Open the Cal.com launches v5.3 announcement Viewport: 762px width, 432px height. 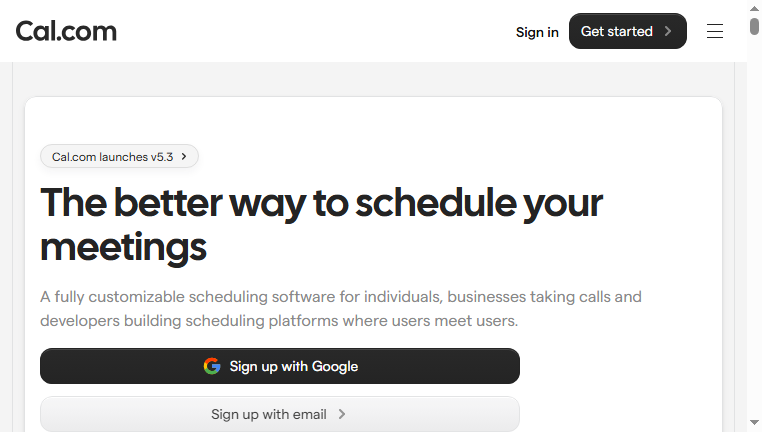[x=119, y=156]
